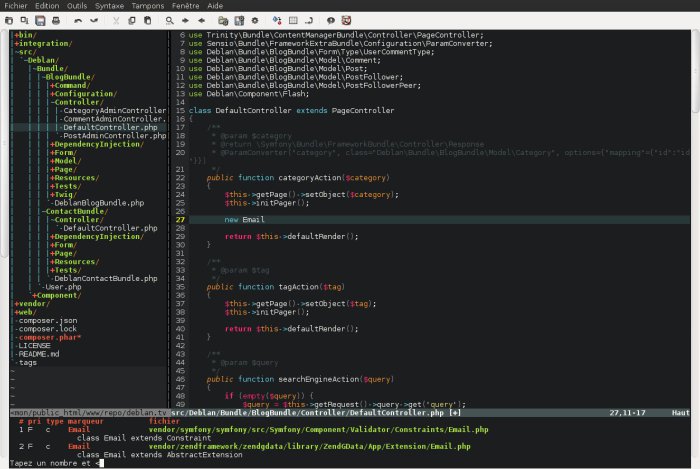Click 'new Email' on line 27

(244, 220)
